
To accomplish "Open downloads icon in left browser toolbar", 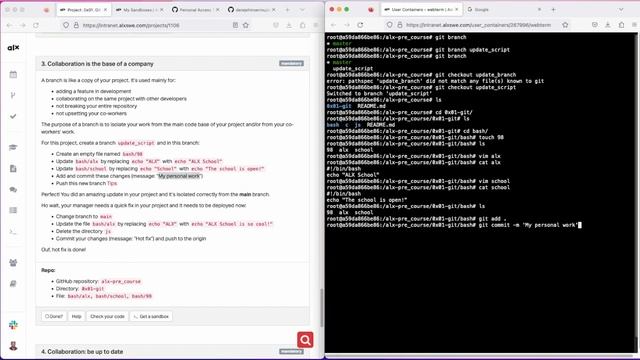I will tap(289, 25).
